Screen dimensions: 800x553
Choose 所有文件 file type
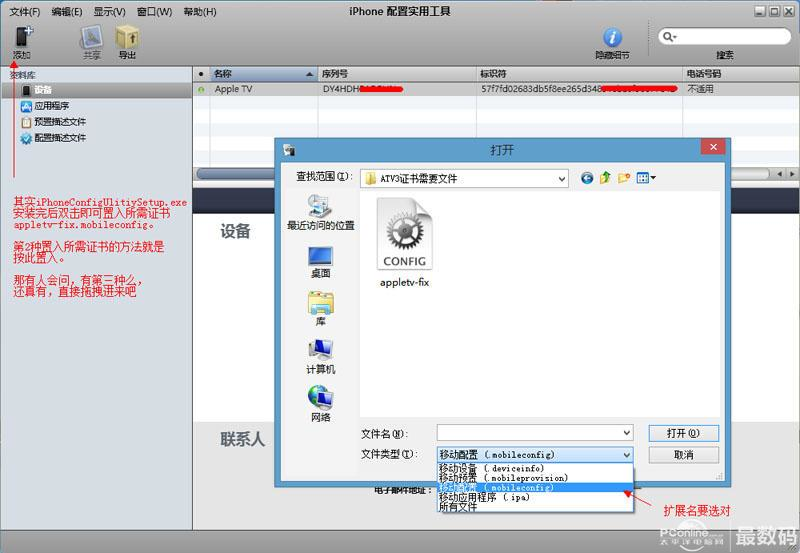535,507
